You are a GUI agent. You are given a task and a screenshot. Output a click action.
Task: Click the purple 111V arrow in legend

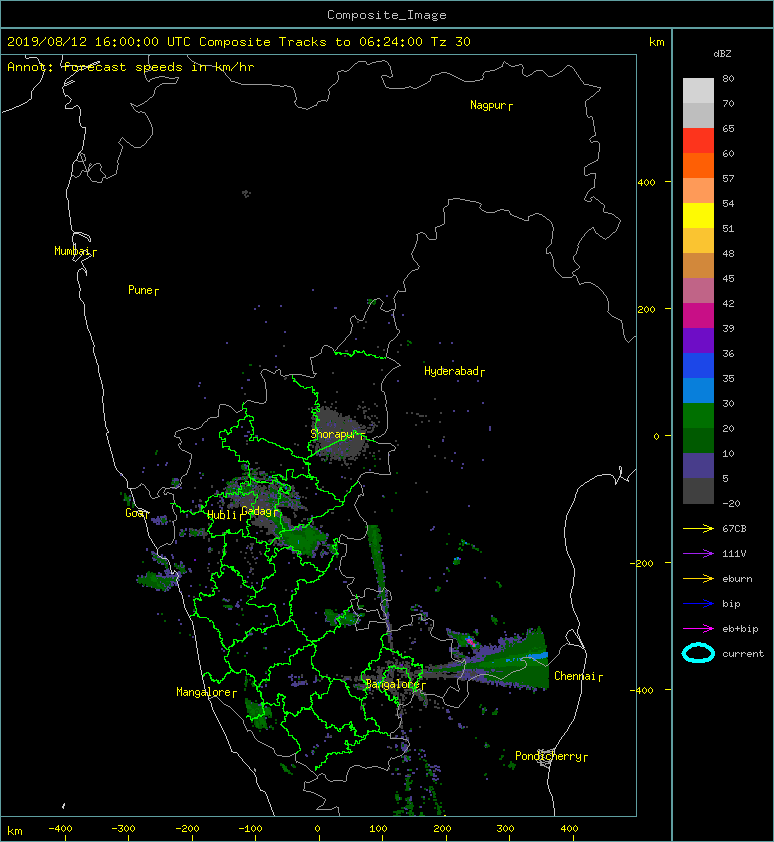pos(698,554)
